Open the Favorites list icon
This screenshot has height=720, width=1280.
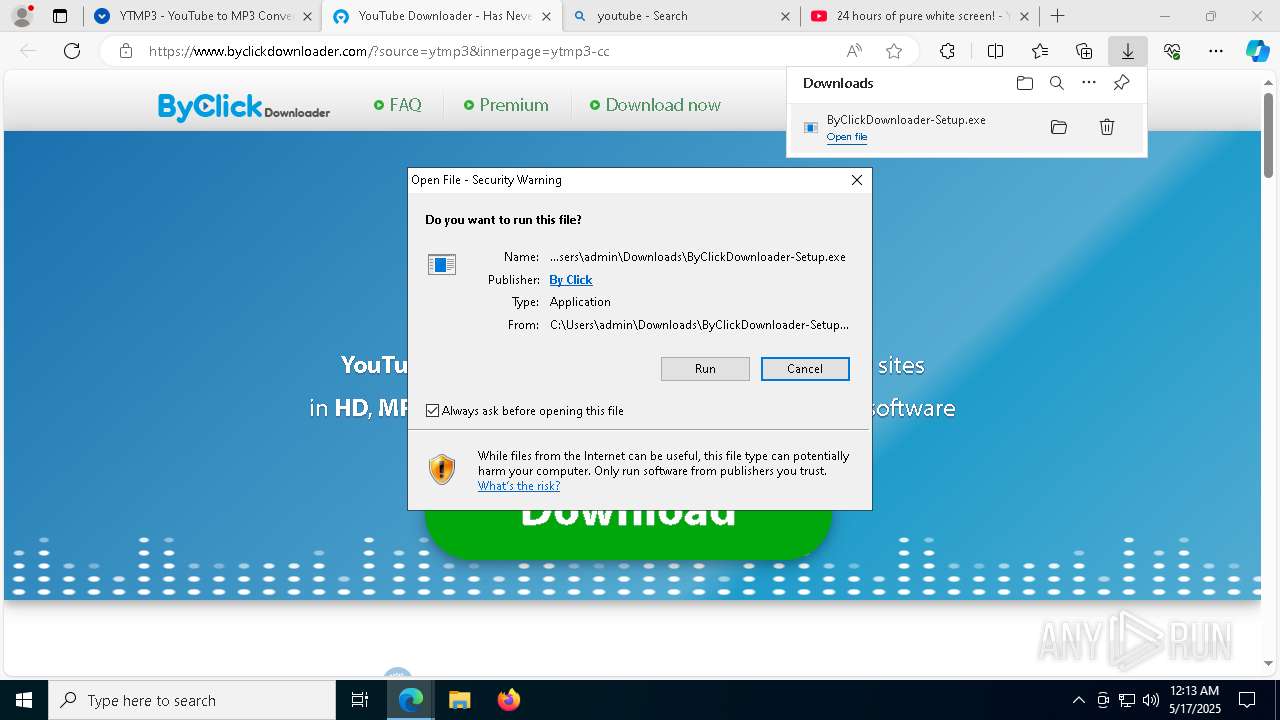pos(1040,51)
